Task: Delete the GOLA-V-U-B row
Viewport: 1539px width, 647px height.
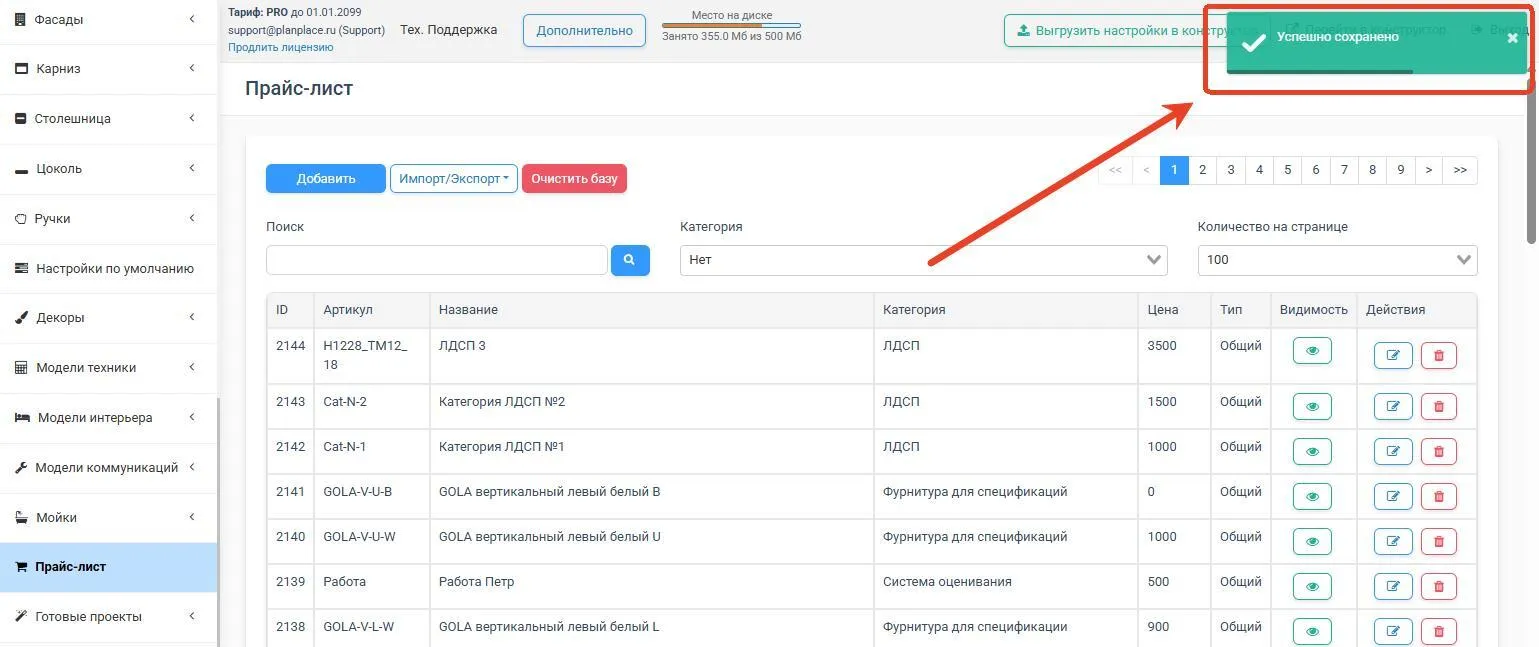Action: 1439,496
